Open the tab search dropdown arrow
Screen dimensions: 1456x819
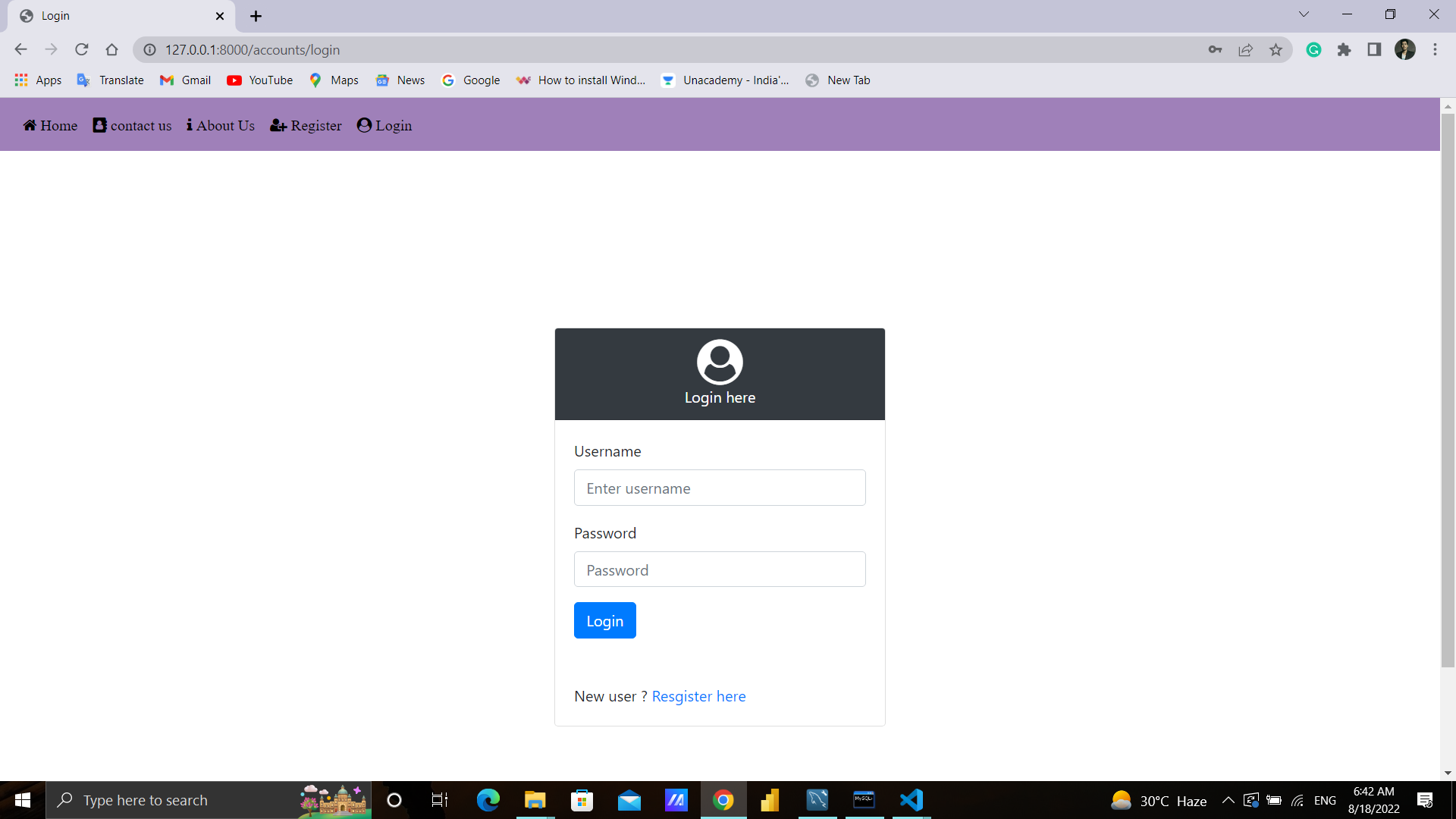(x=1304, y=14)
